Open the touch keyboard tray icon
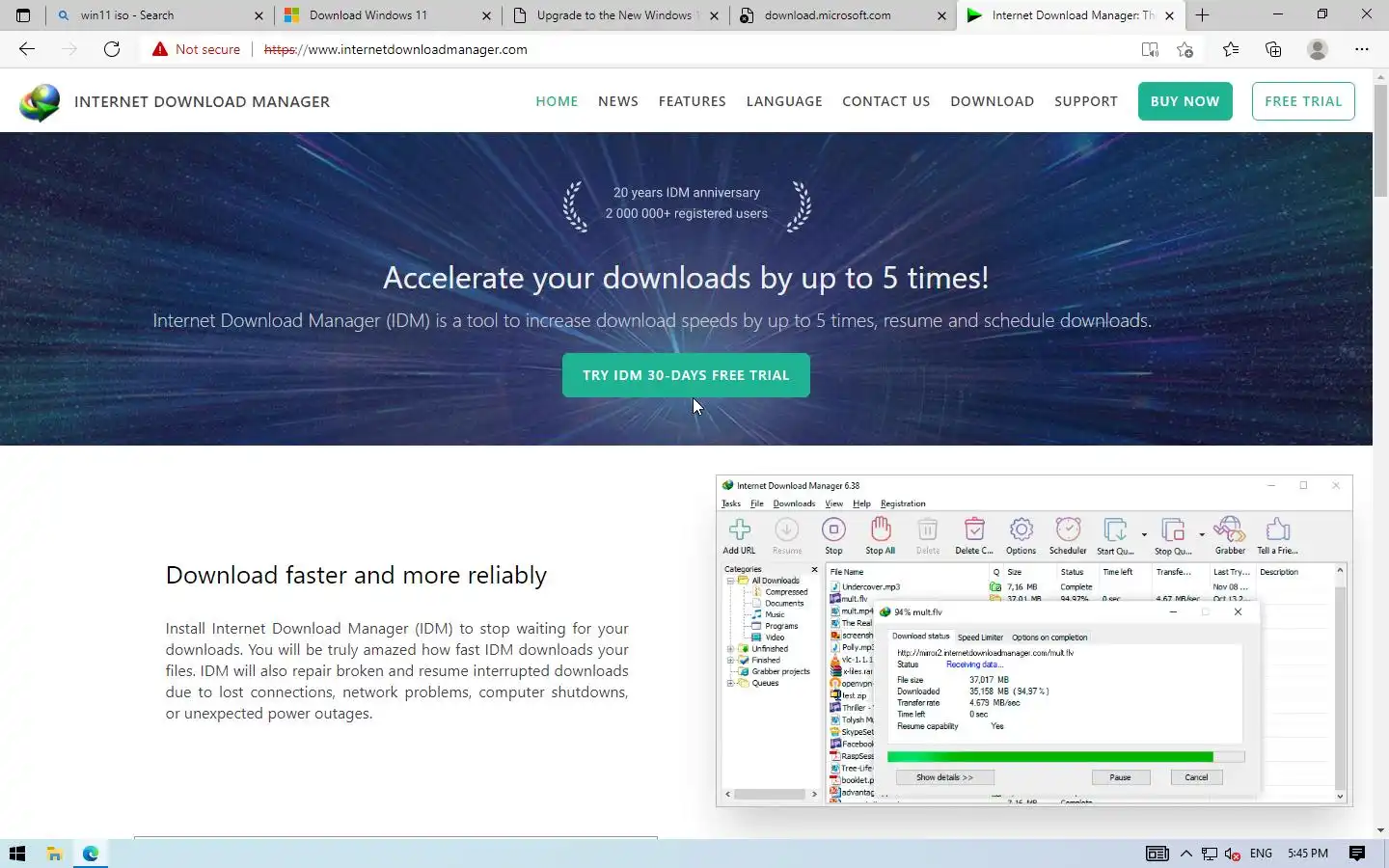Image resolution: width=1389 pixels, height=868 pixels. click(x=1157, y=854)
